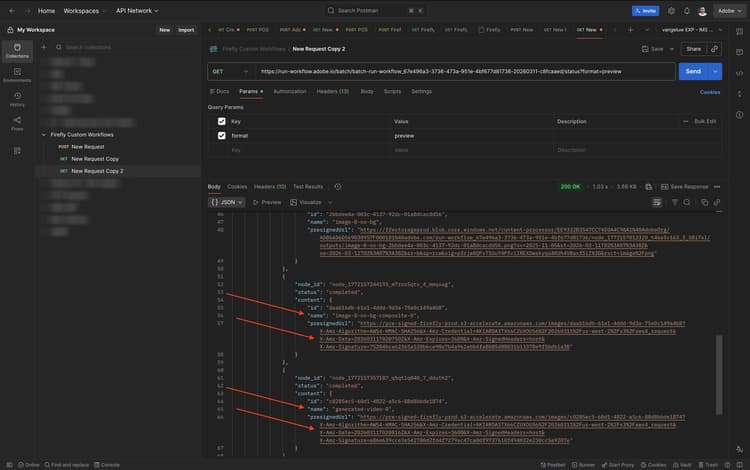Switch to the request Headers (13) tab
Screen dimensions: 750x470
[332, 91]
